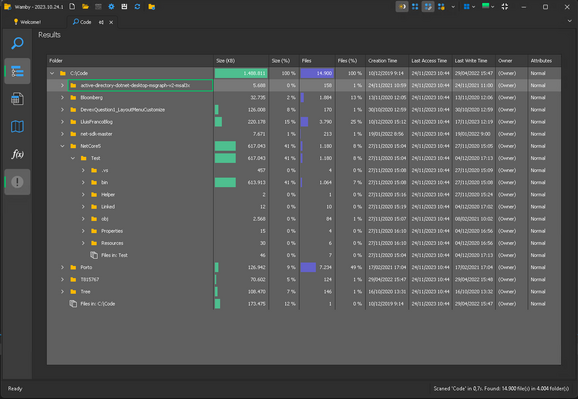
Task: Select the exclamation warnings sidebar icon
Action: click(x=17, y=182)
